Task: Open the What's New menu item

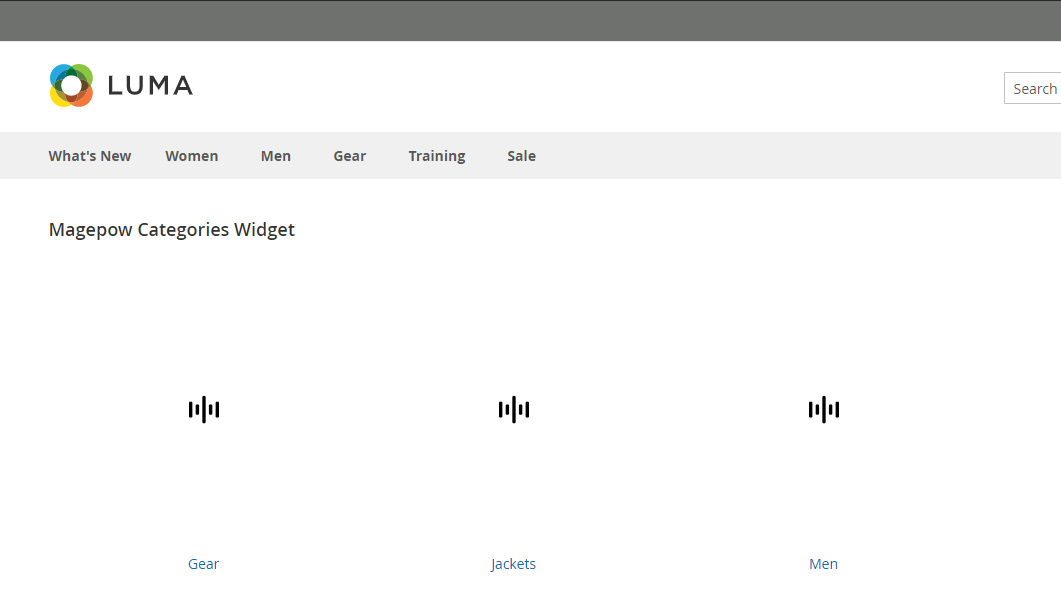Action: coord(90,156)
